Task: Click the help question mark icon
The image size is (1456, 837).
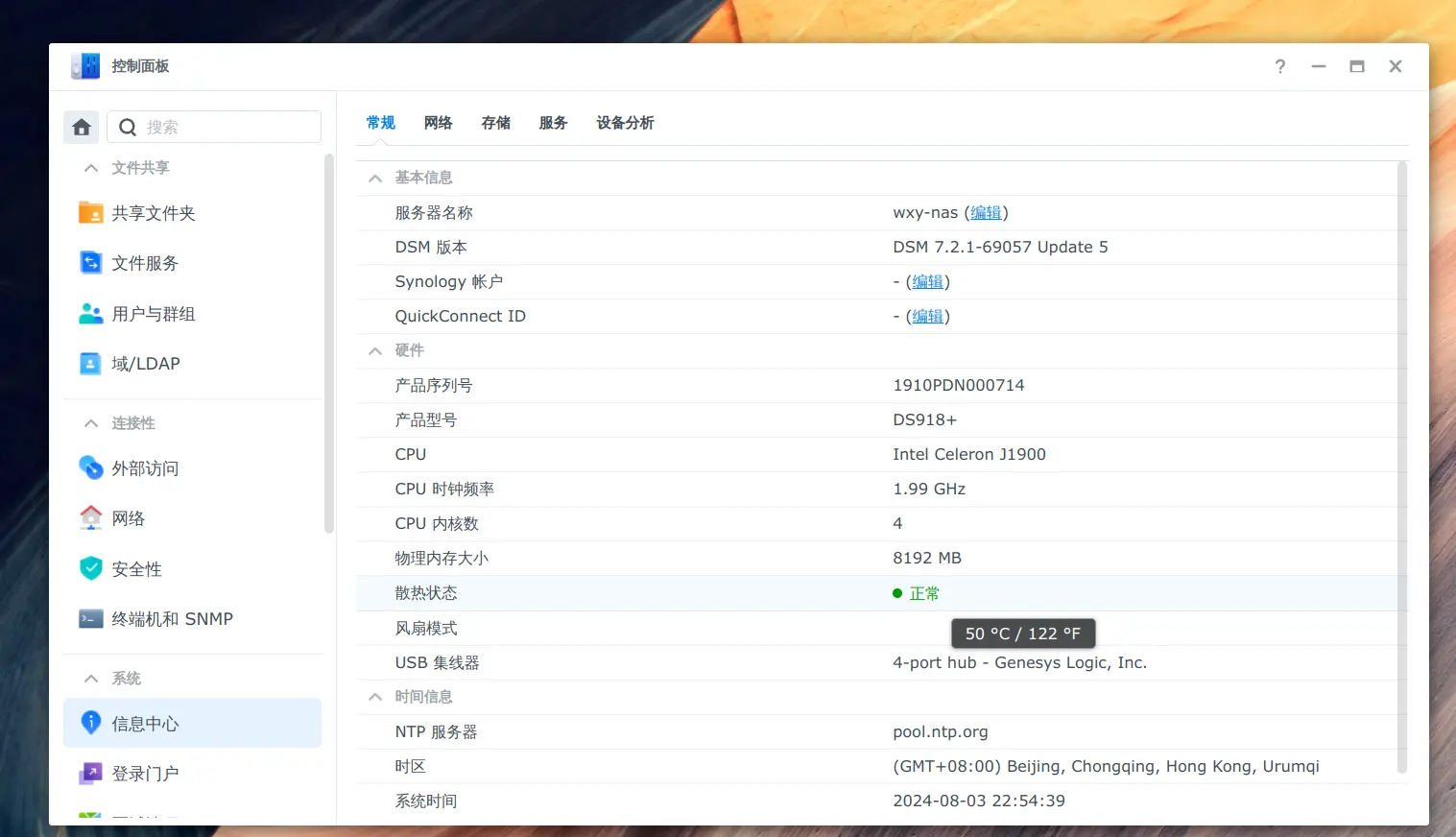Action: click(x=1279, y=66)
